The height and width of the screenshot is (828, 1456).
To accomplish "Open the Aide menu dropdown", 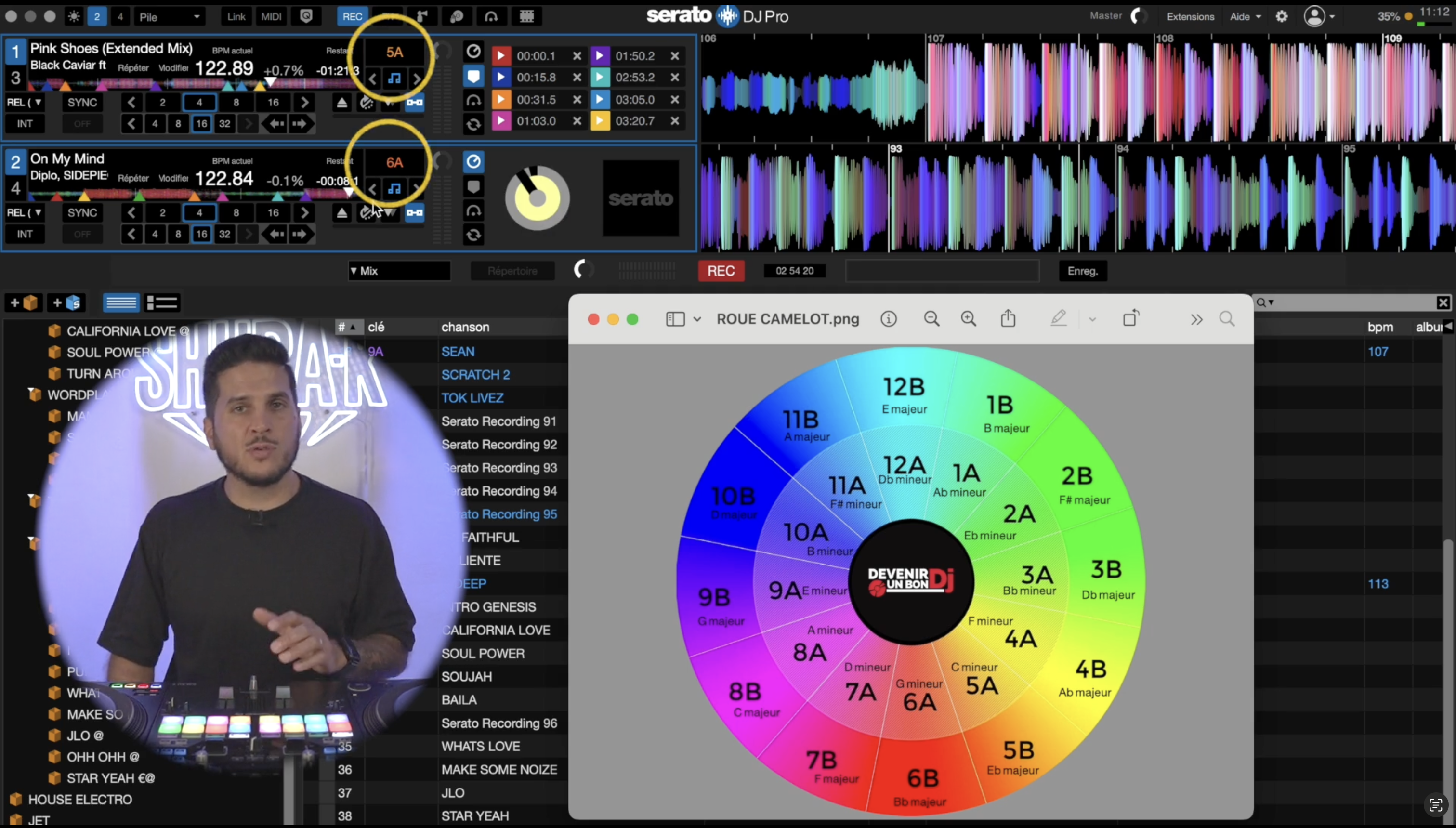I will (x=1245, y=16).
